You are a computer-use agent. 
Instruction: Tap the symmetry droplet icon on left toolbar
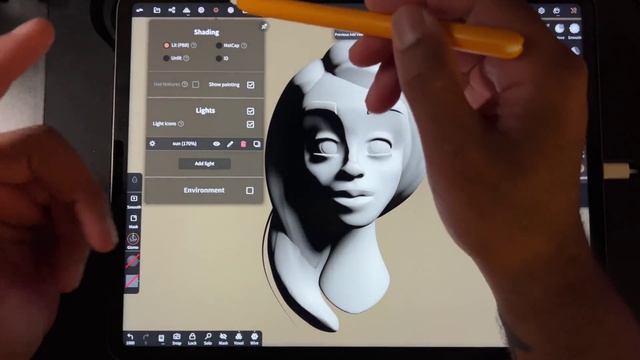(135, 180)
